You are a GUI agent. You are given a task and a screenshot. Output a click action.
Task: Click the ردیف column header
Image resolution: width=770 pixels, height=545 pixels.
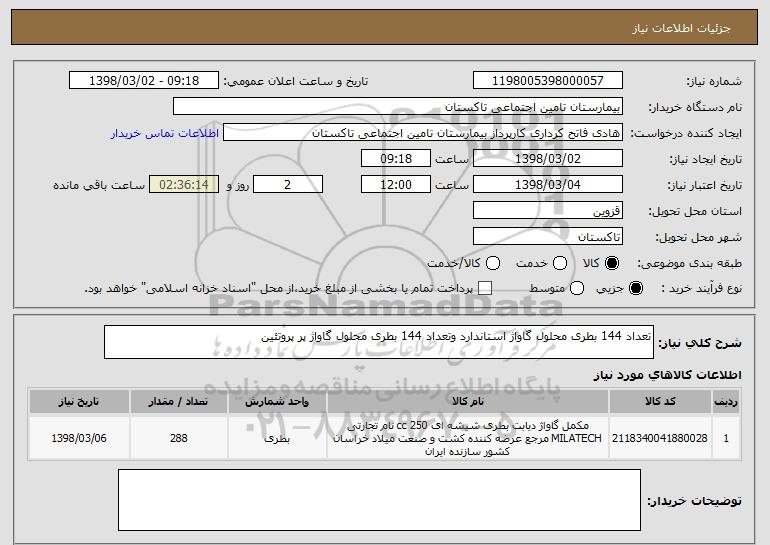pos(726,402)
